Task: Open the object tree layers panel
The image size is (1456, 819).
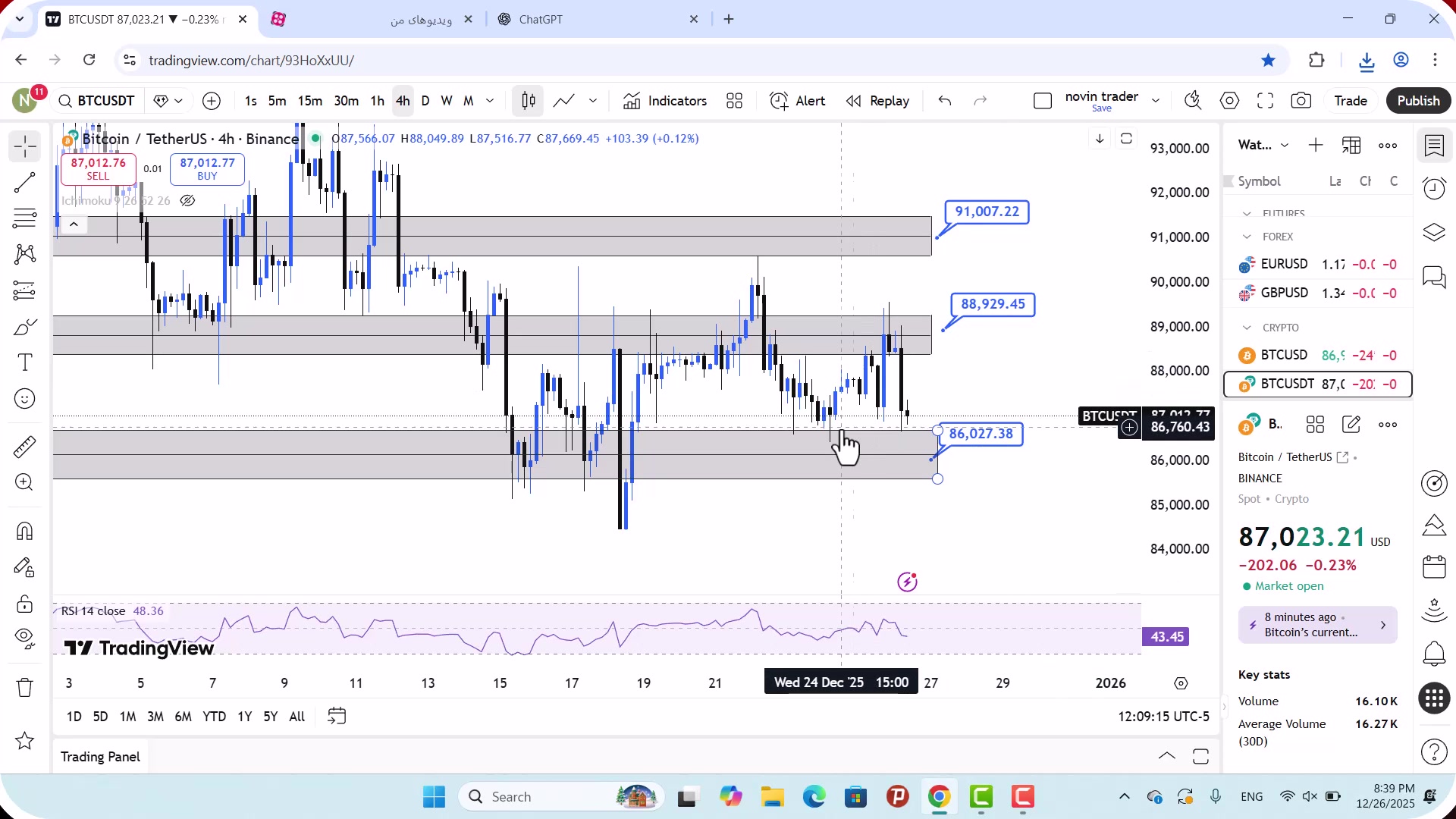Action: point(1434,233)
